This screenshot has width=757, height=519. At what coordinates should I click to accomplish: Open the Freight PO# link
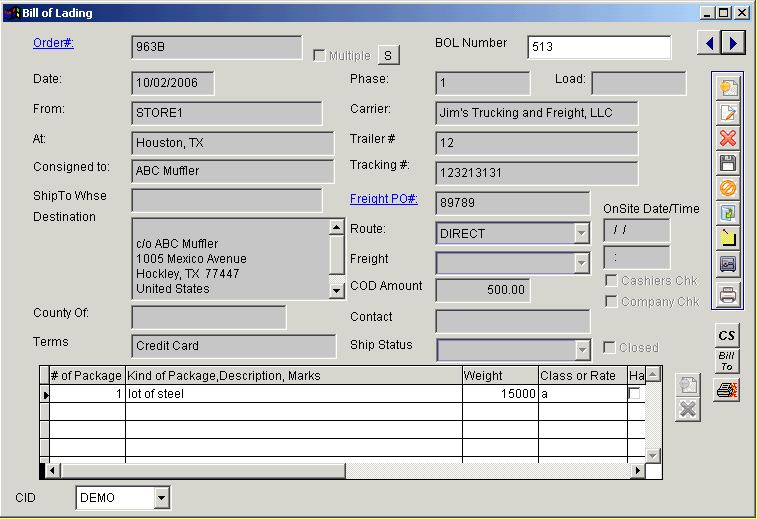[x=384, y=199]
